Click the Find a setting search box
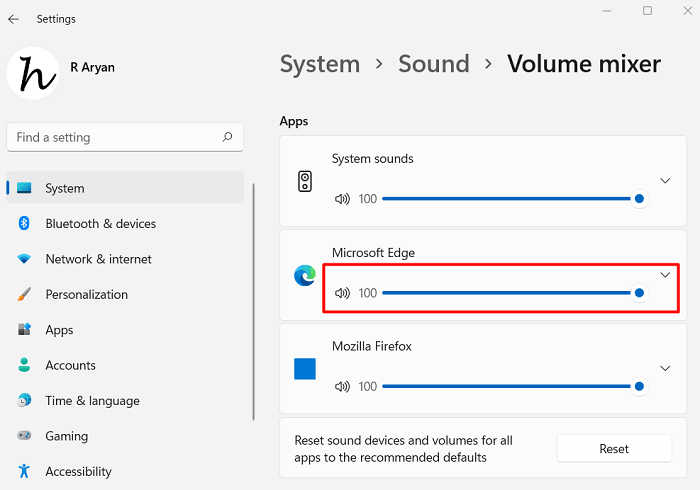The height and width of the screenshot is (490, 700). tap(125, 137)
